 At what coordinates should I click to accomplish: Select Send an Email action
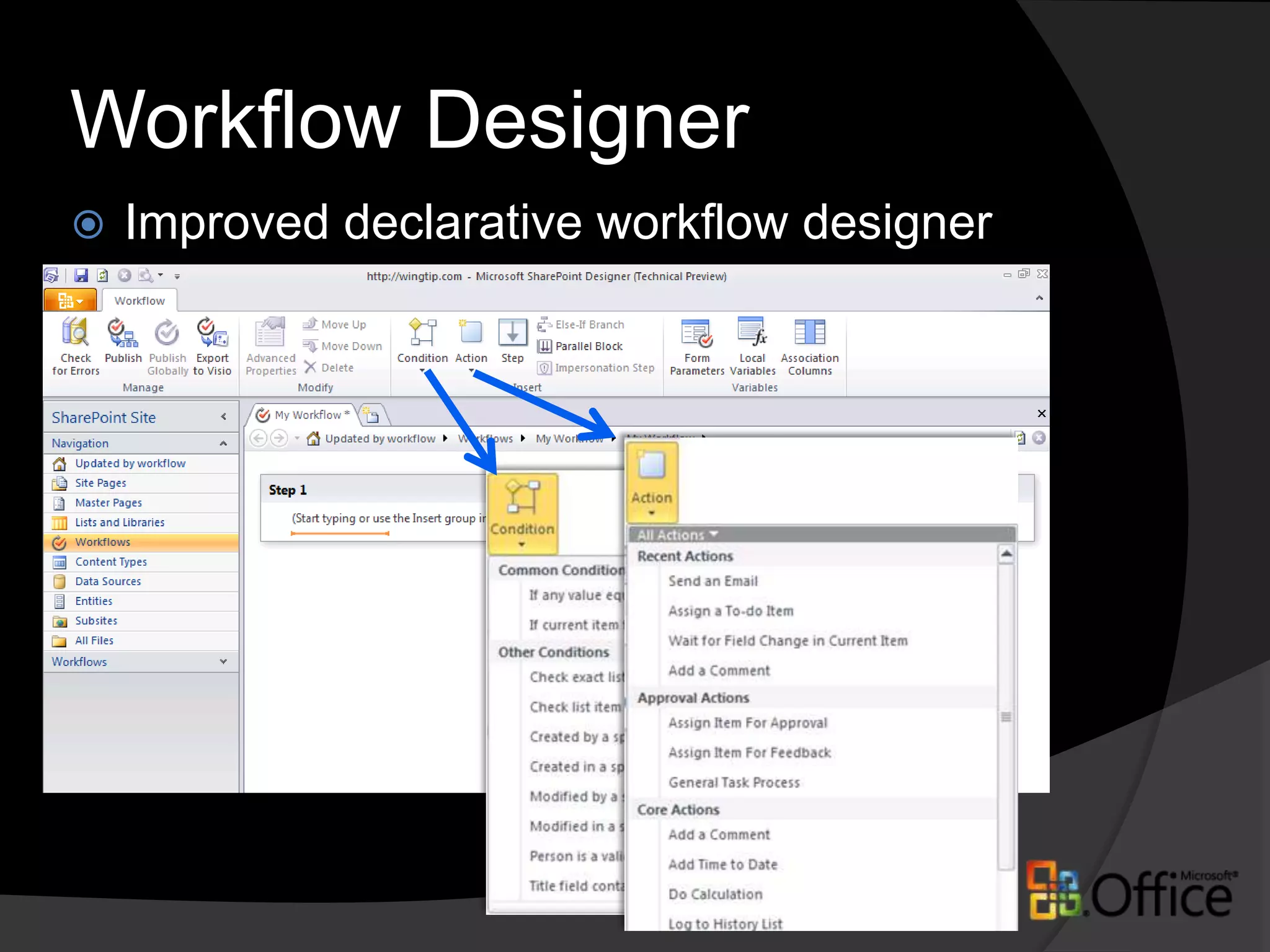(x=713, y=581)
